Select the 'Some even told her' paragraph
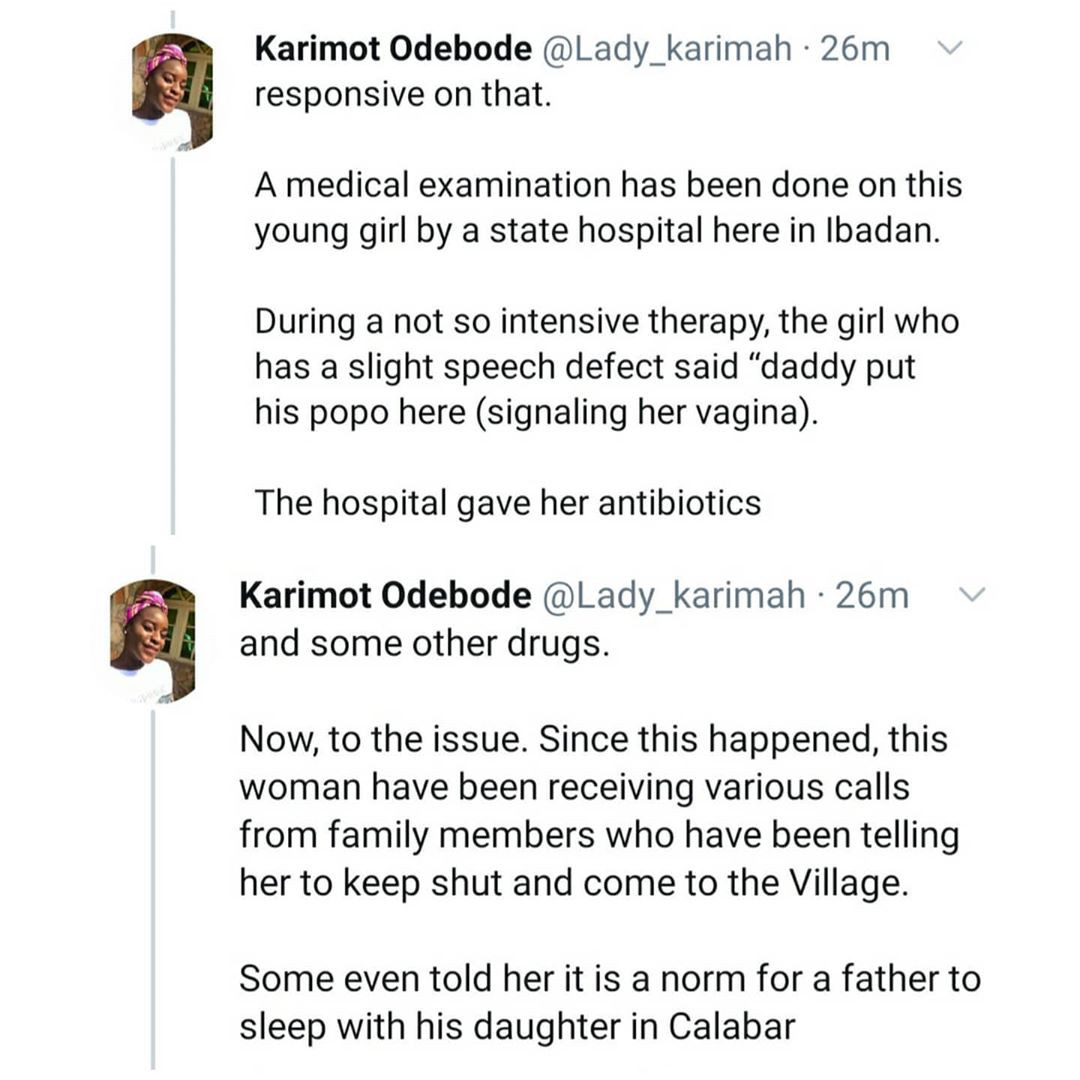1080x1080 pixels. (x=610, y=1003)
